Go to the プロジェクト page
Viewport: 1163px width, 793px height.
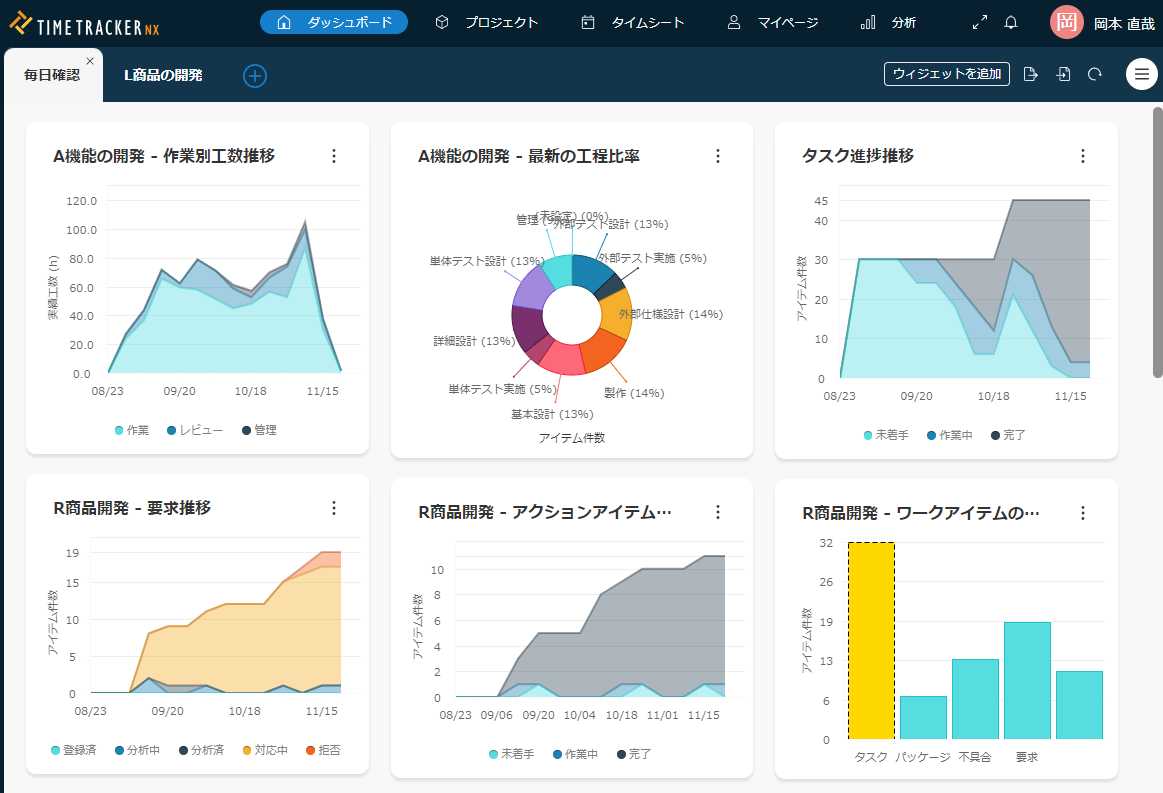pos(488,22)
